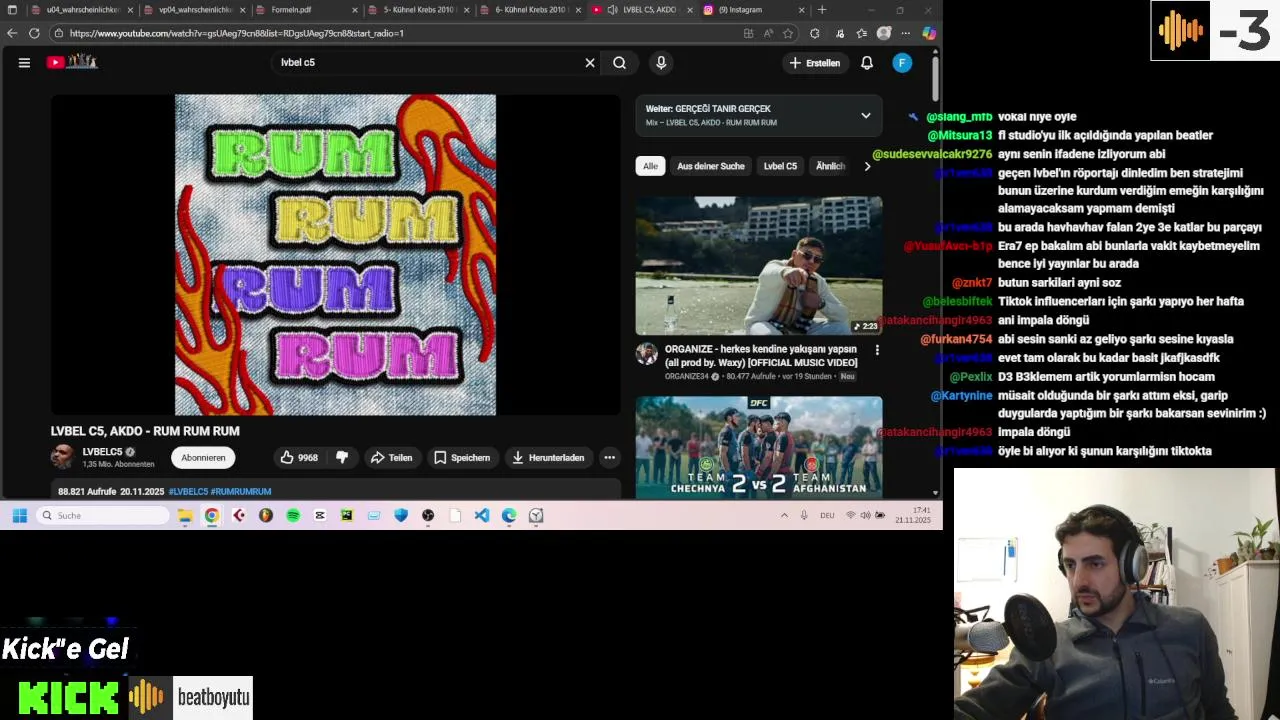Open Team Chechnya vs Afghanistan thumbnail
1280x720 pixels.
[x=759, y=447]
